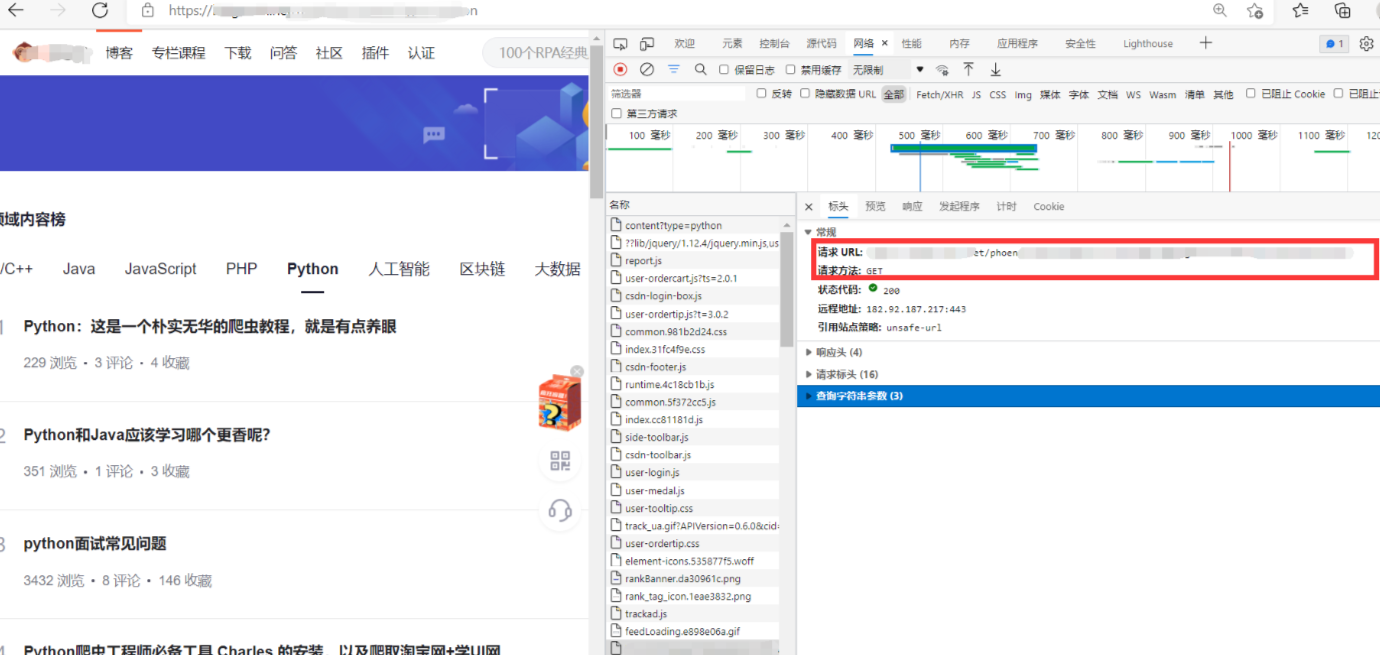
Task: Expand the 请求标头 (16) section
Action: click(x=841, y=374)
